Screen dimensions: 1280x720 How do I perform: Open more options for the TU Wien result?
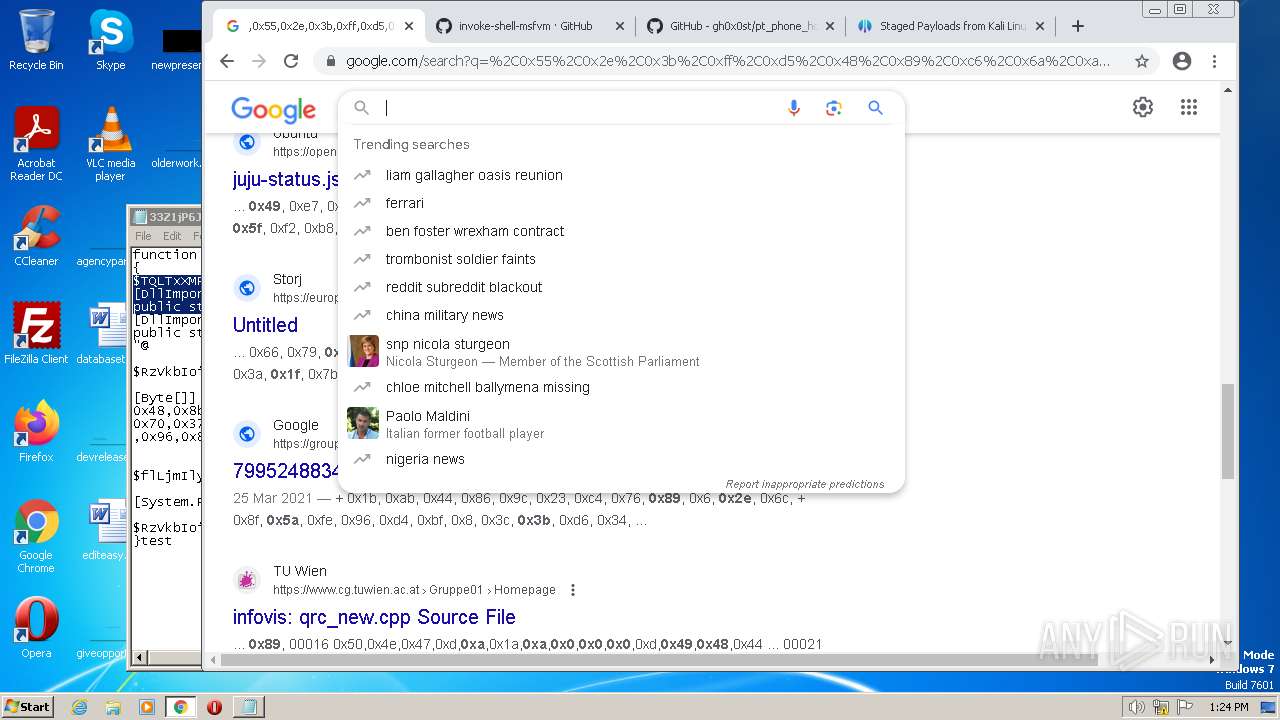(x=573, y=590)
